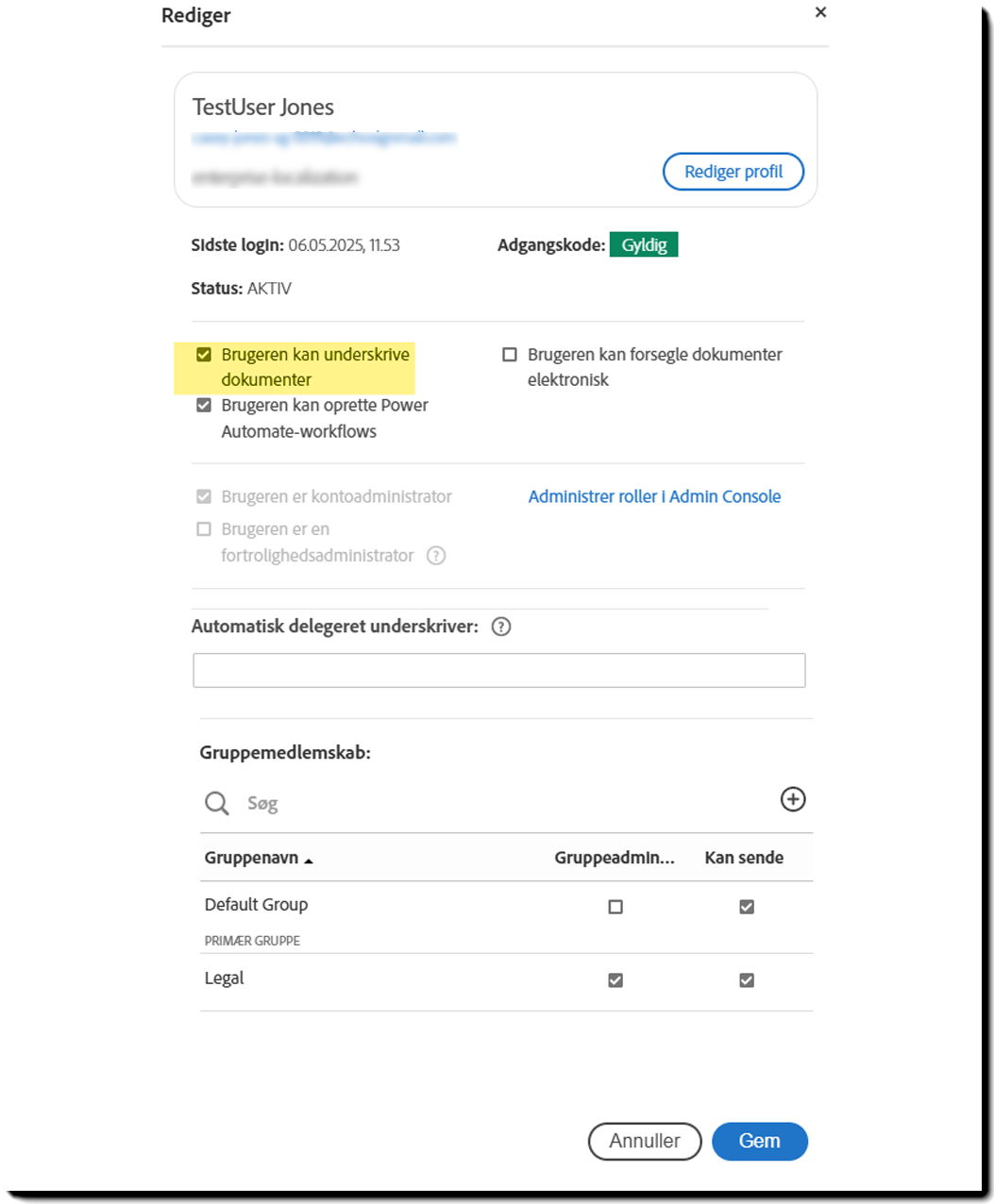Viewport: 994px width, 1204px height.
Task: Check Gruppeadmin box for Default Group
Action: click(615, 907)
